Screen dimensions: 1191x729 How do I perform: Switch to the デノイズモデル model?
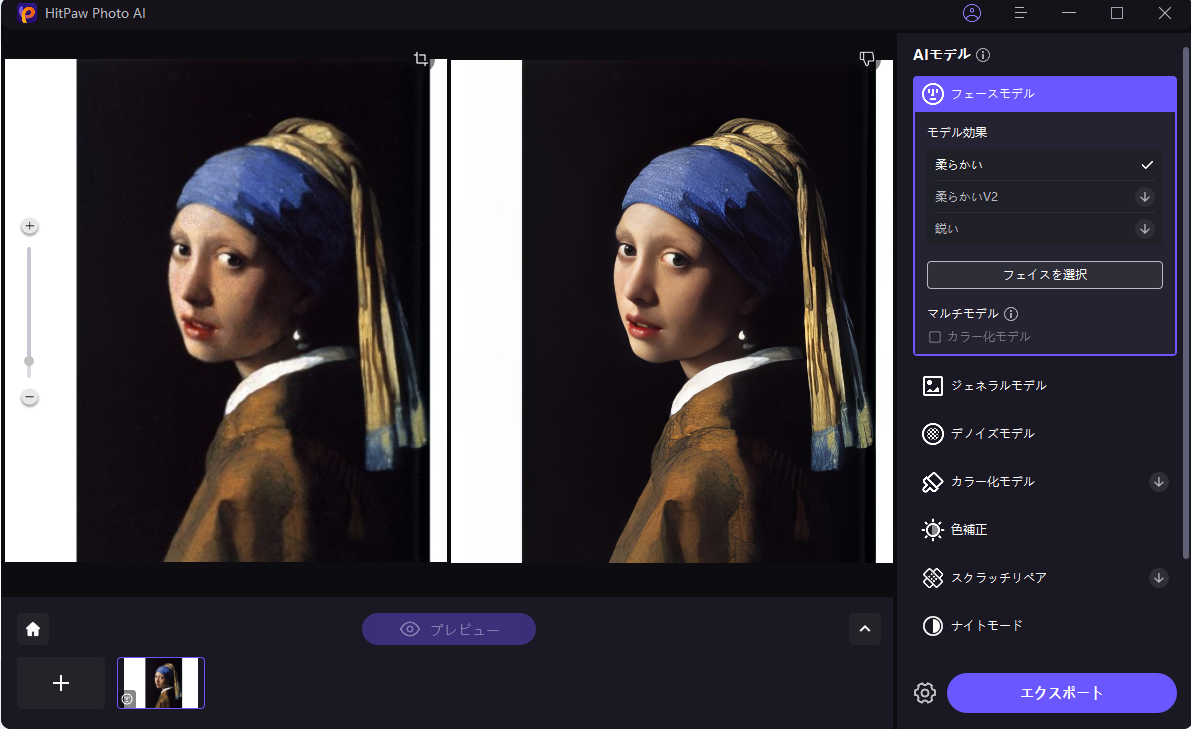click(992, 434)
